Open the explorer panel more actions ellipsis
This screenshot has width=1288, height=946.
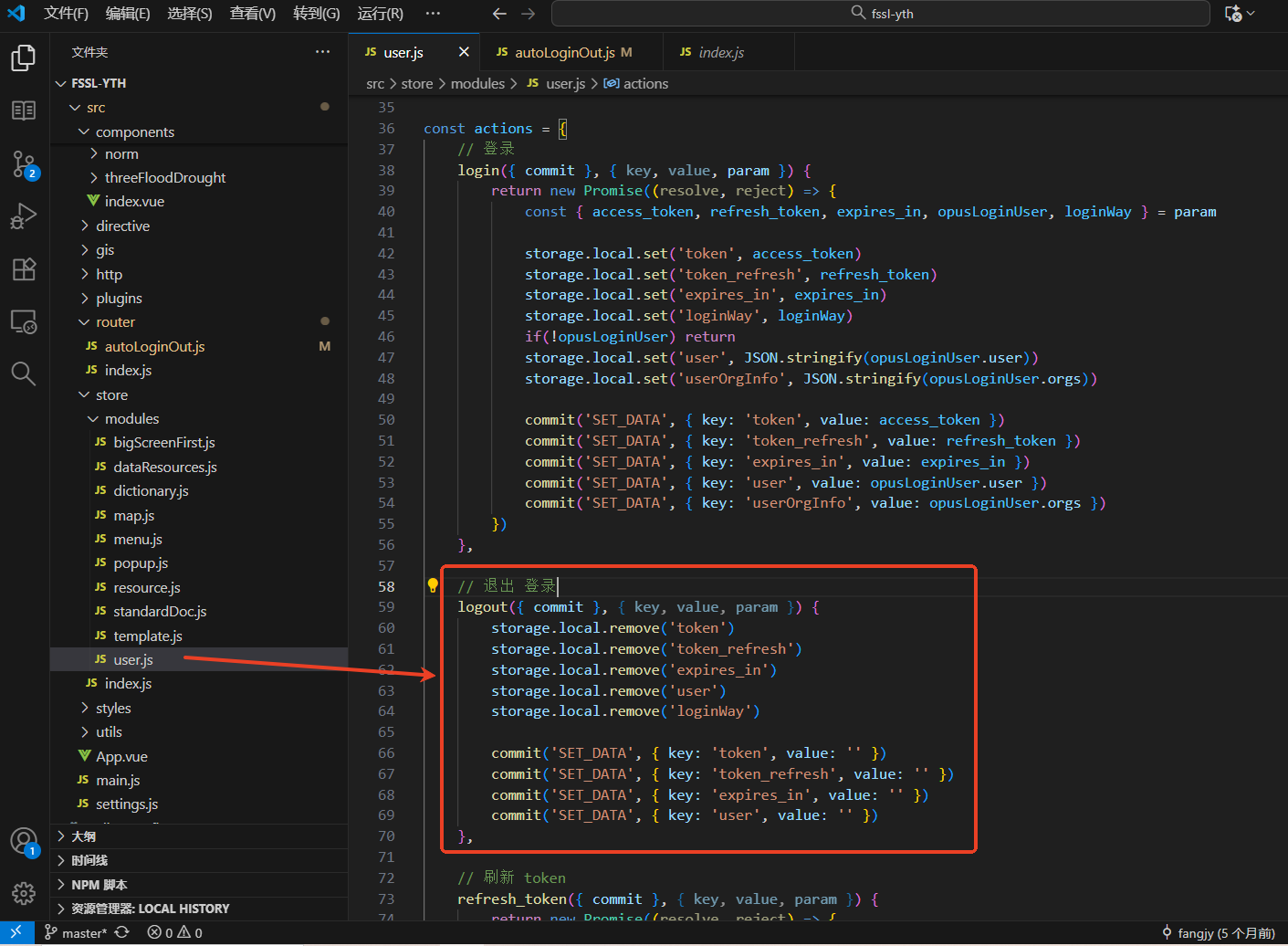point(323,52)
